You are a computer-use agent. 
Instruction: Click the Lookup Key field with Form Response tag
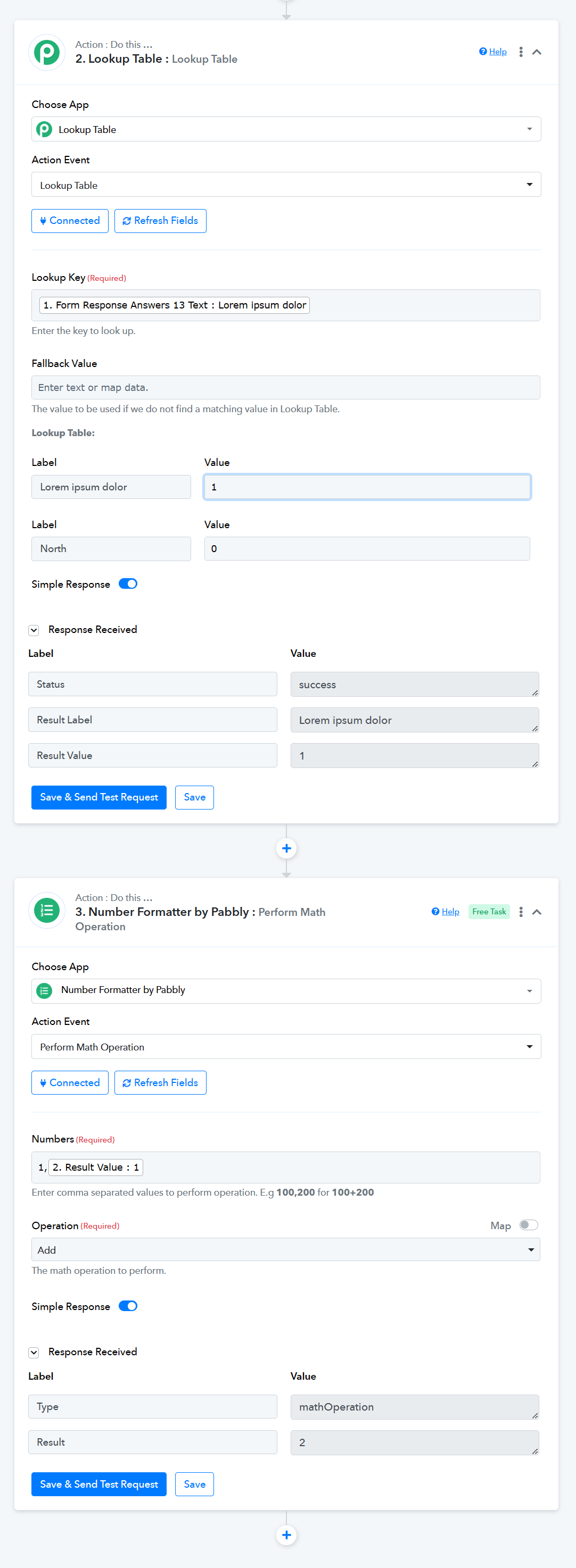coord(286,305)
